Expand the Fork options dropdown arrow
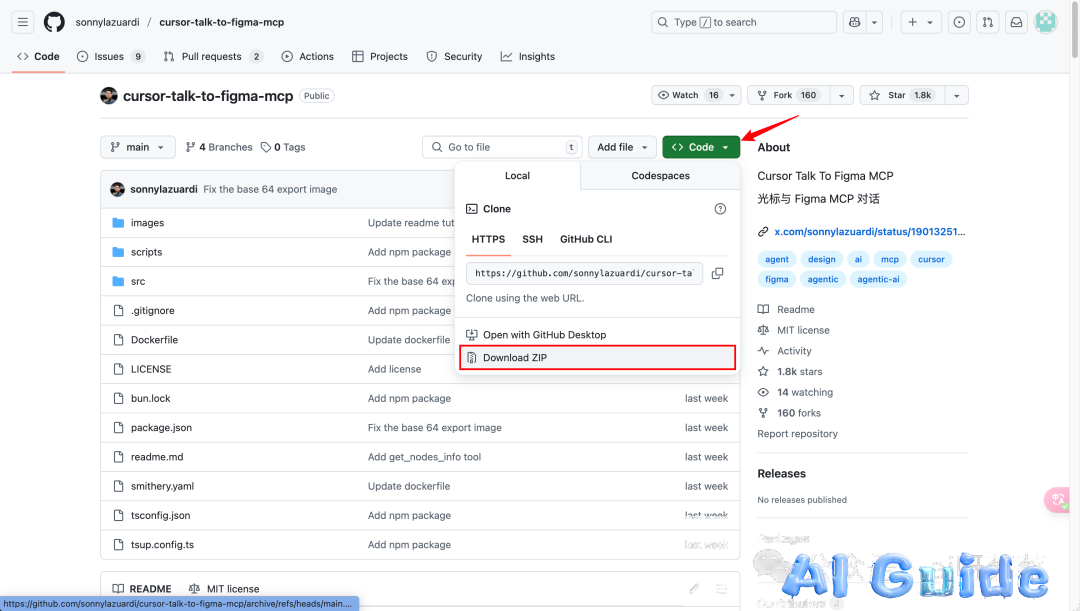The height and width of the screenshot is (611, 1080). tap(842, 95)
